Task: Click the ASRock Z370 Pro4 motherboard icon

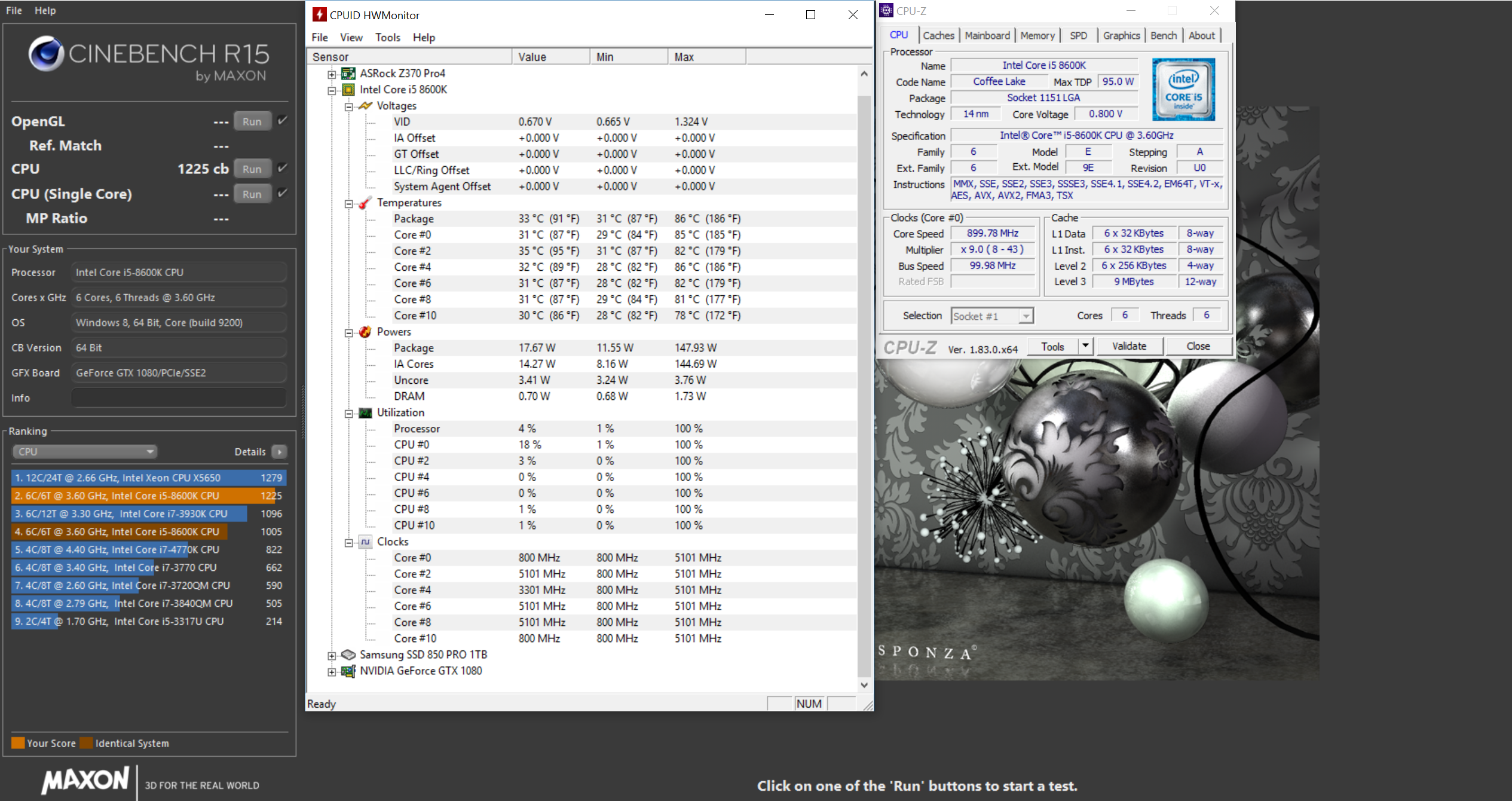Action: tap(348, 74)
